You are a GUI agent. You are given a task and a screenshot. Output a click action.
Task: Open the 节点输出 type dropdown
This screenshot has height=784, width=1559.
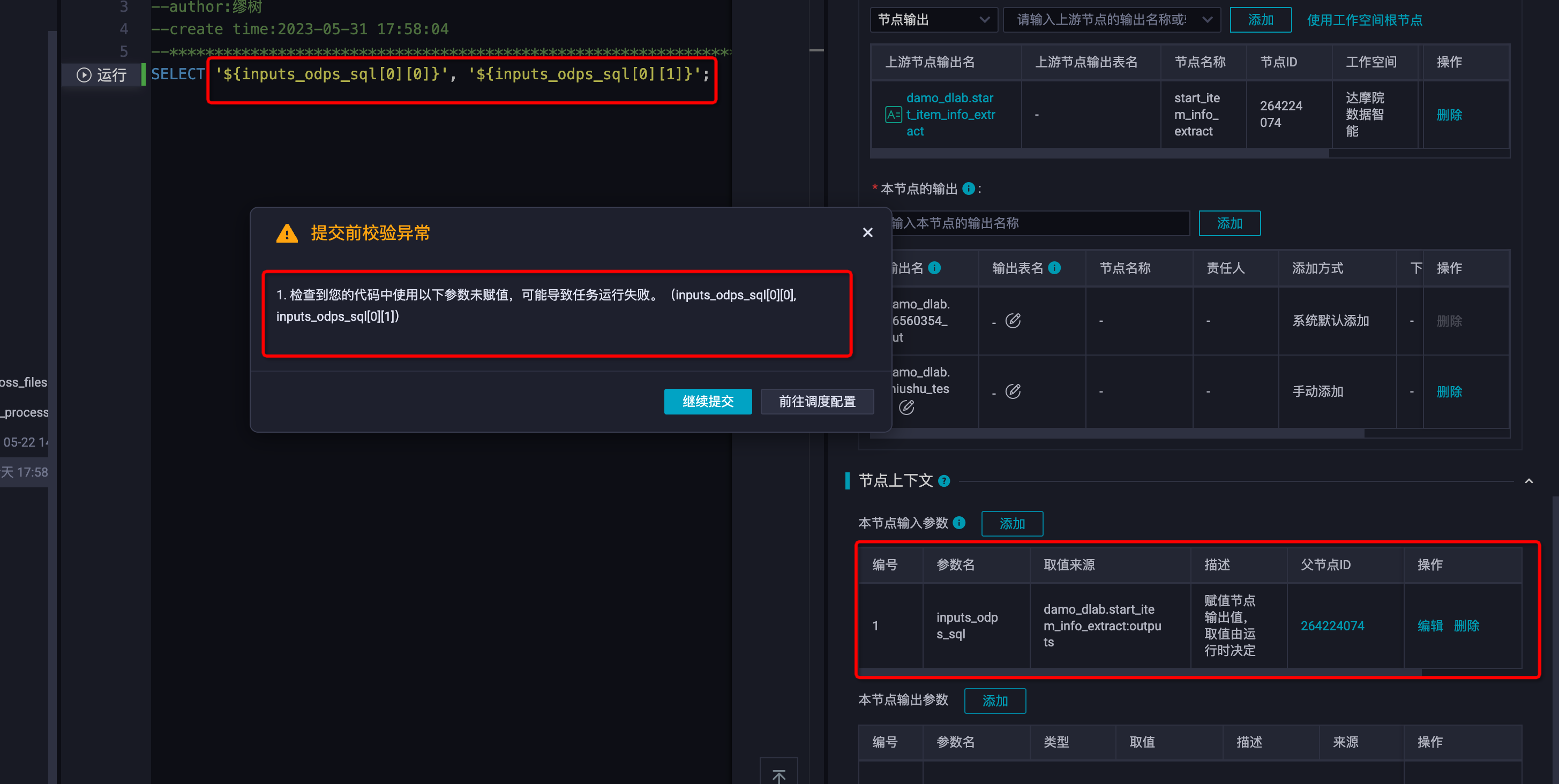933,20
